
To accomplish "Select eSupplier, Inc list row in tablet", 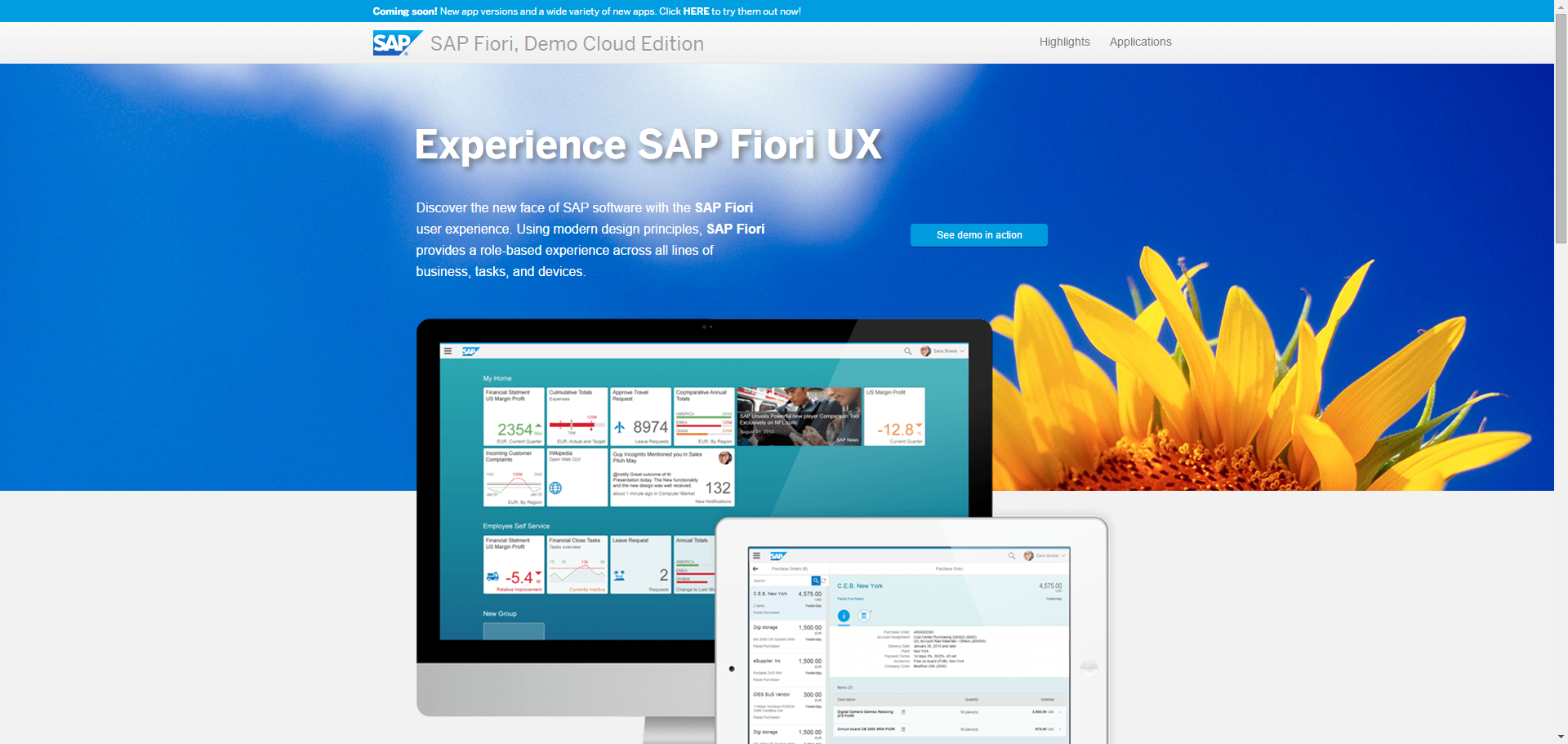I will [x=787, y=669].
